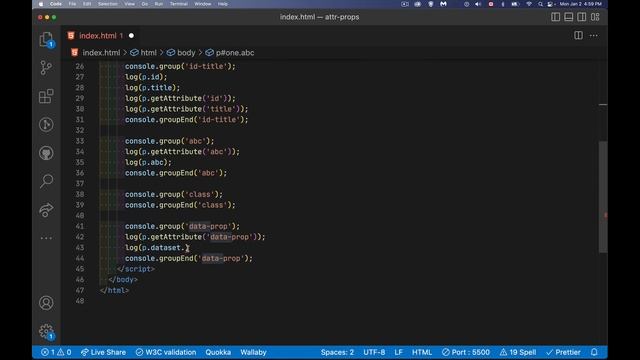Open the volume control in menu bar
This screenshot has height=360, width=640.
(x=478, y=4)
